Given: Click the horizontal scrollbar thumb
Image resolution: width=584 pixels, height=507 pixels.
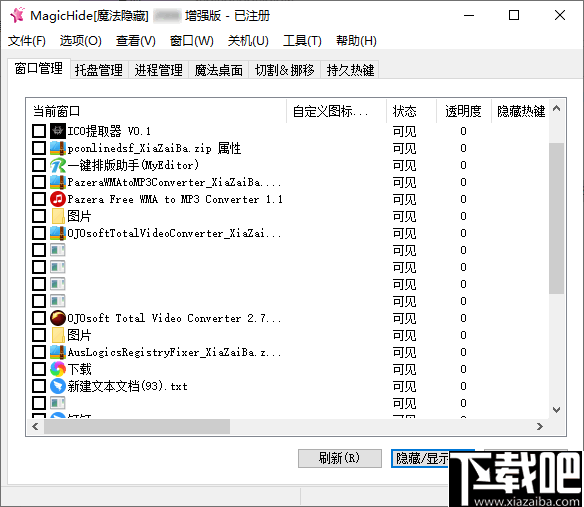Looking at the screenshot, I should pyautogui.click(x=137, y=426).
